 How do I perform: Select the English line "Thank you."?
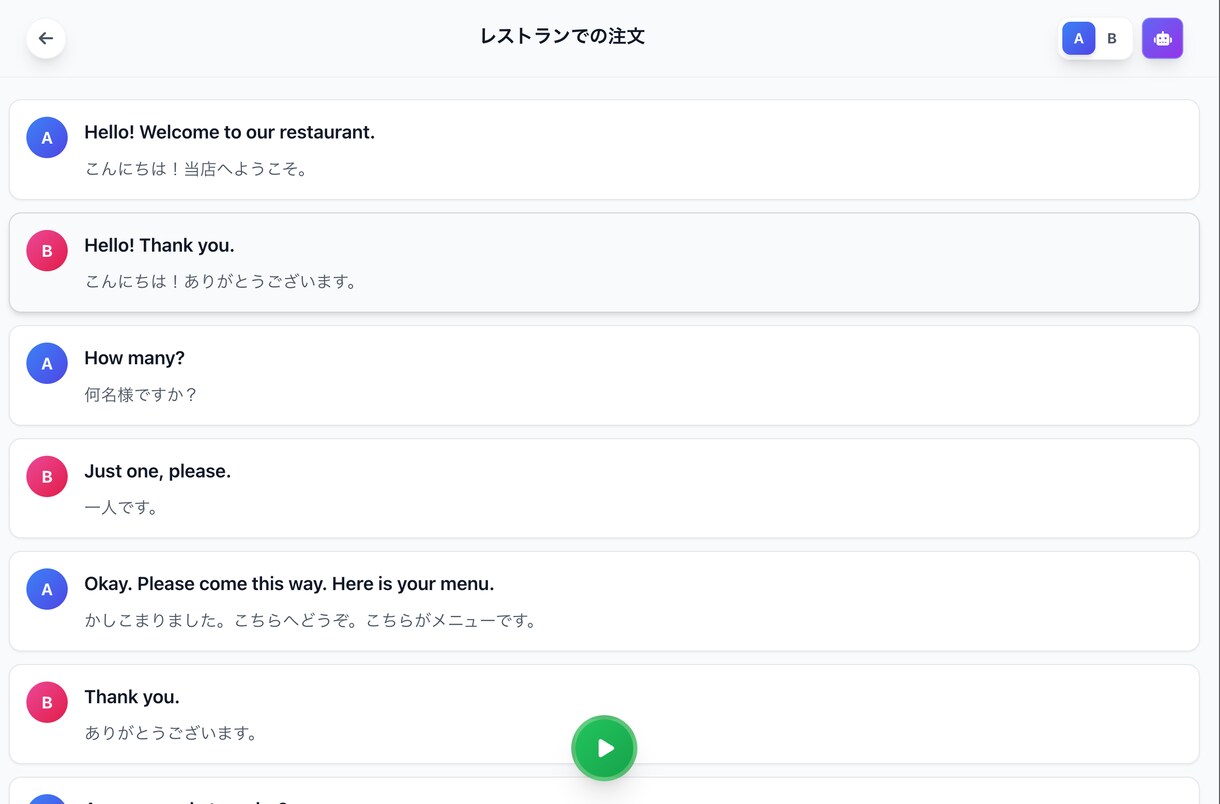(132, 697)
